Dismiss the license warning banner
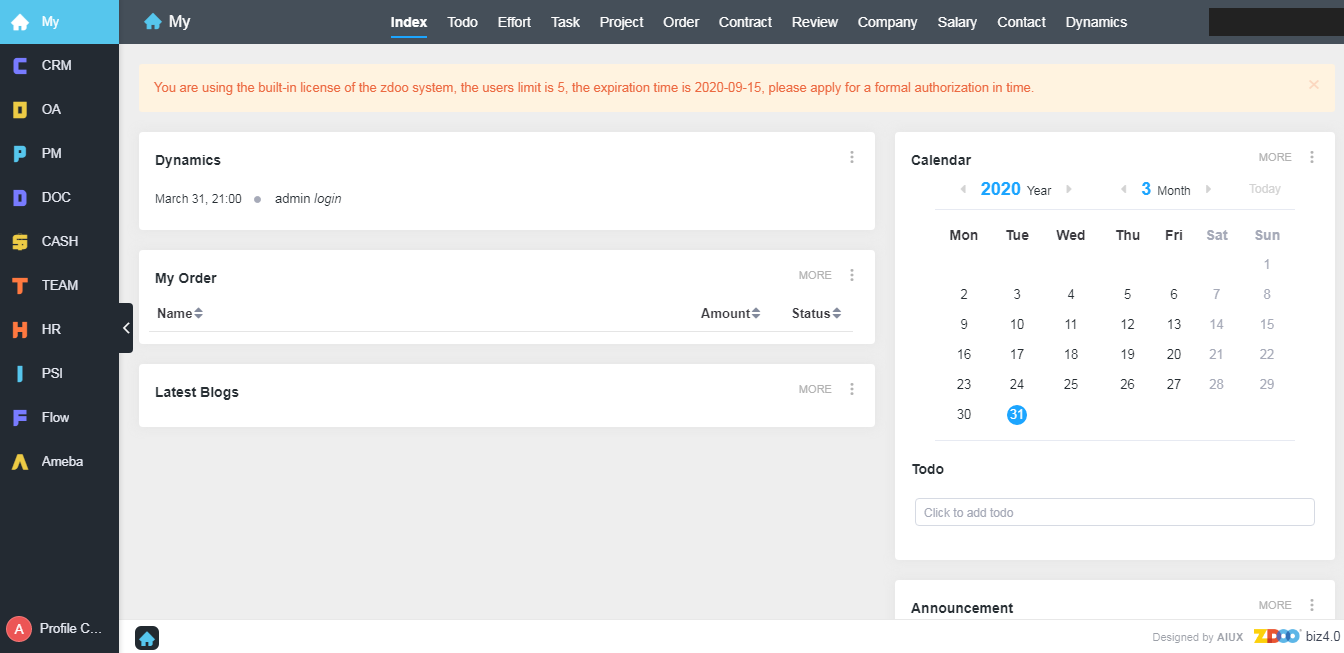 tap(1314, 85)
